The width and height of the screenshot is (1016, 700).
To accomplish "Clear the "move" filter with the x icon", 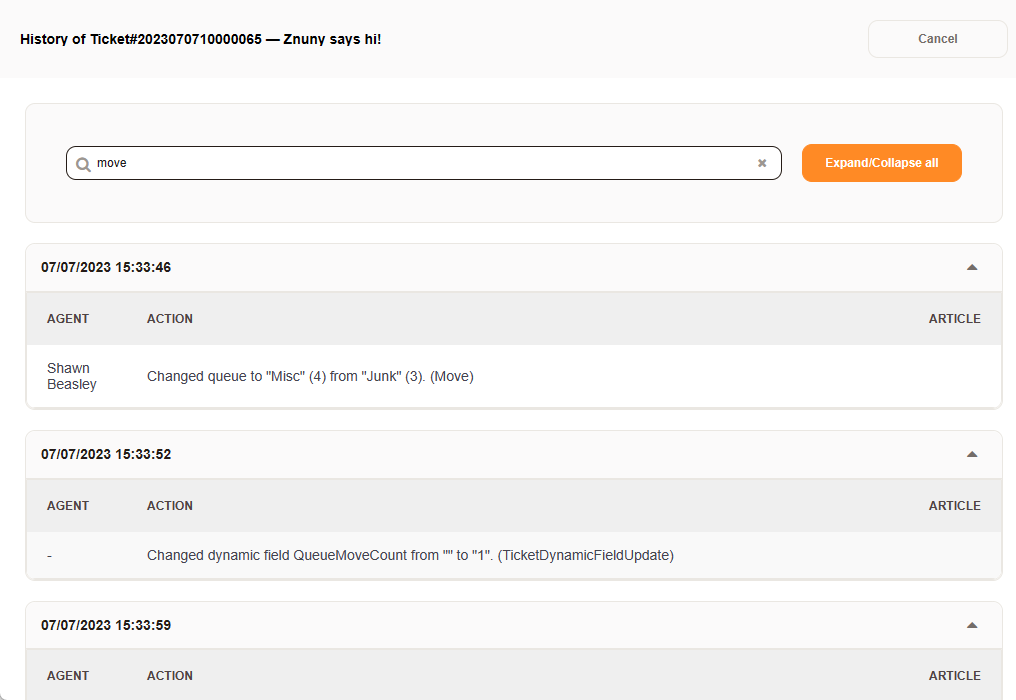I will [762, 163].
